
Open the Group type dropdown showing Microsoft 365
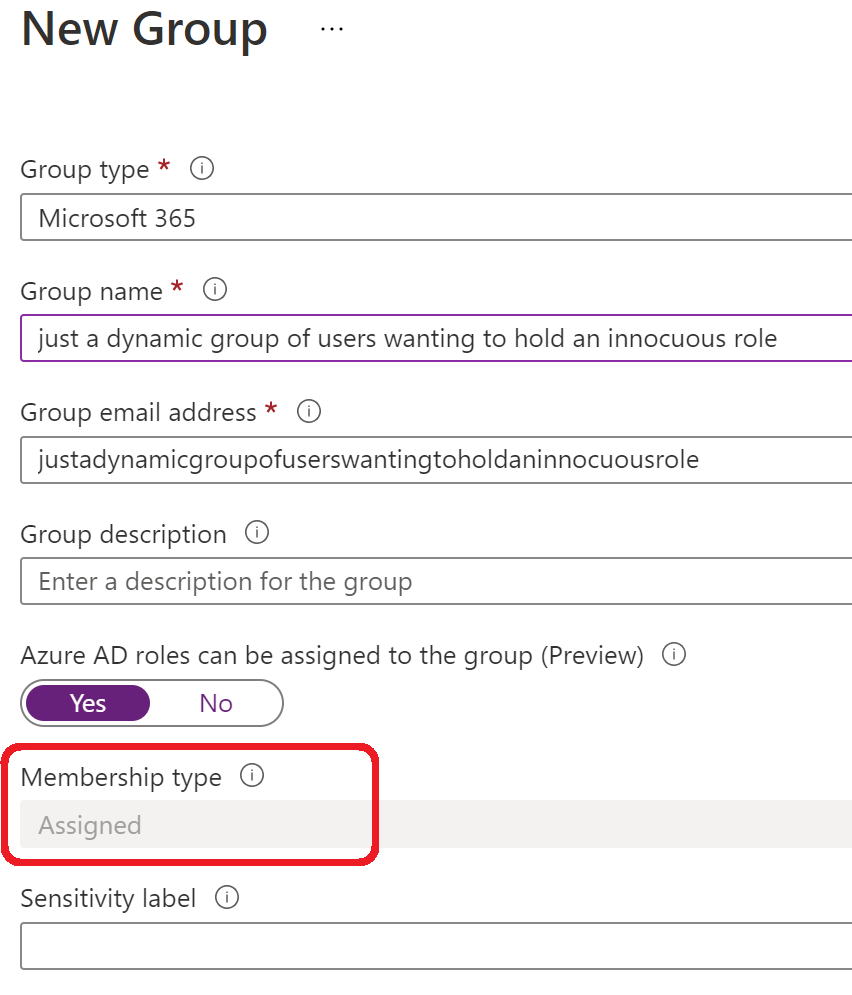(436, 218)
